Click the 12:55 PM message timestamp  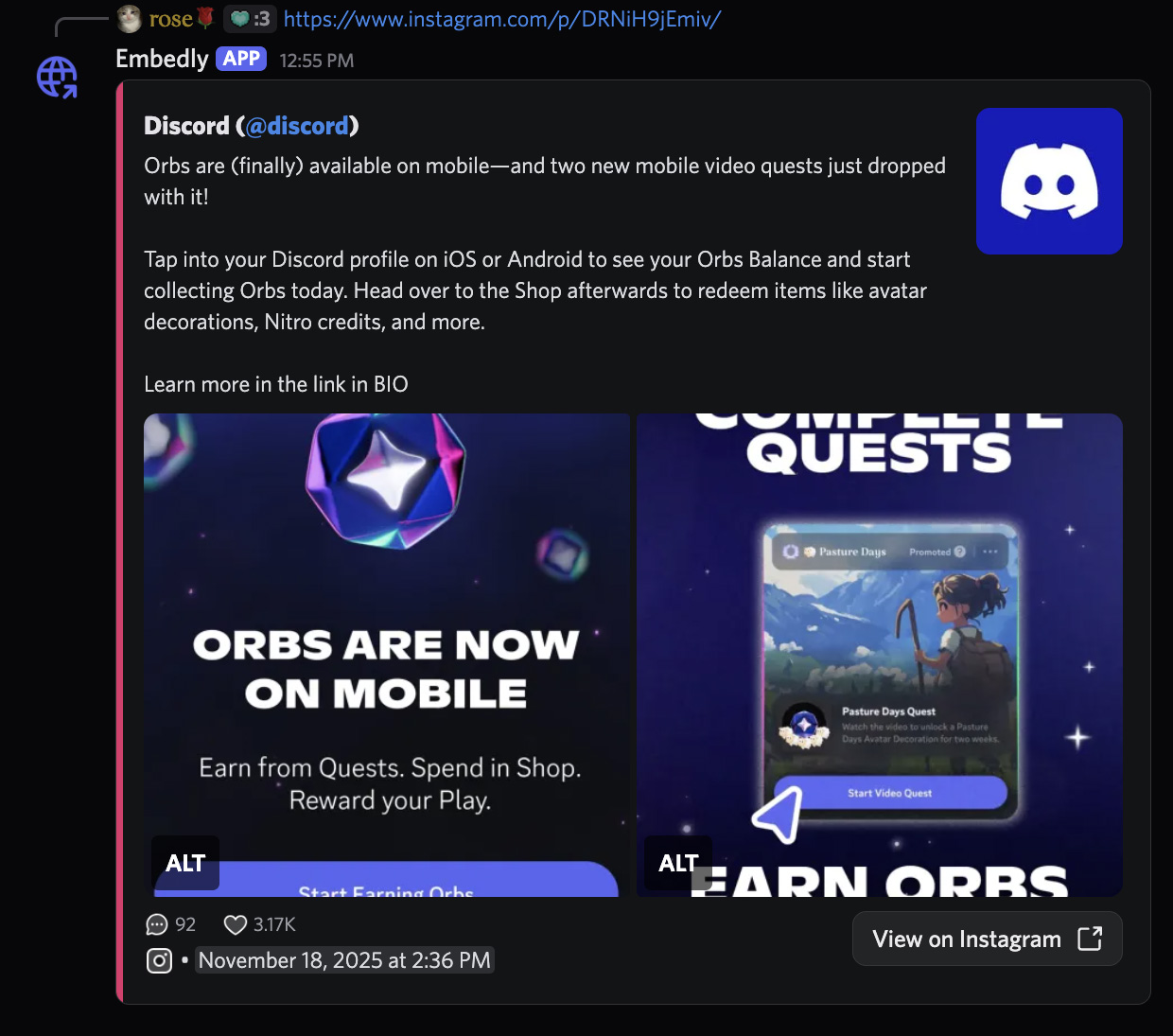coord(317,61)
